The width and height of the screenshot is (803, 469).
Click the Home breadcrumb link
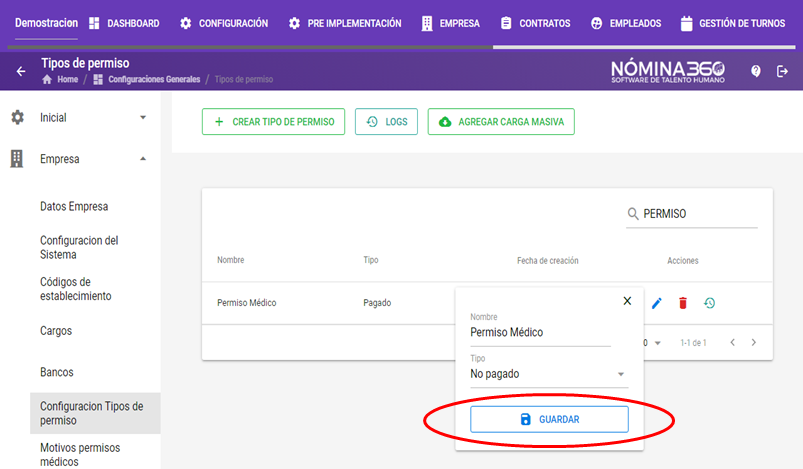[x=68, y=79]
